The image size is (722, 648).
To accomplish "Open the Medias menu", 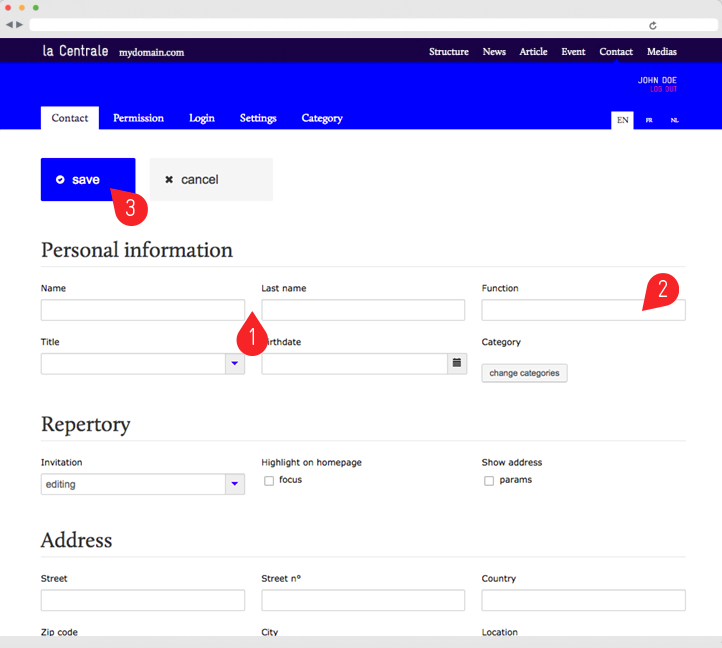I will pos(661,52).
